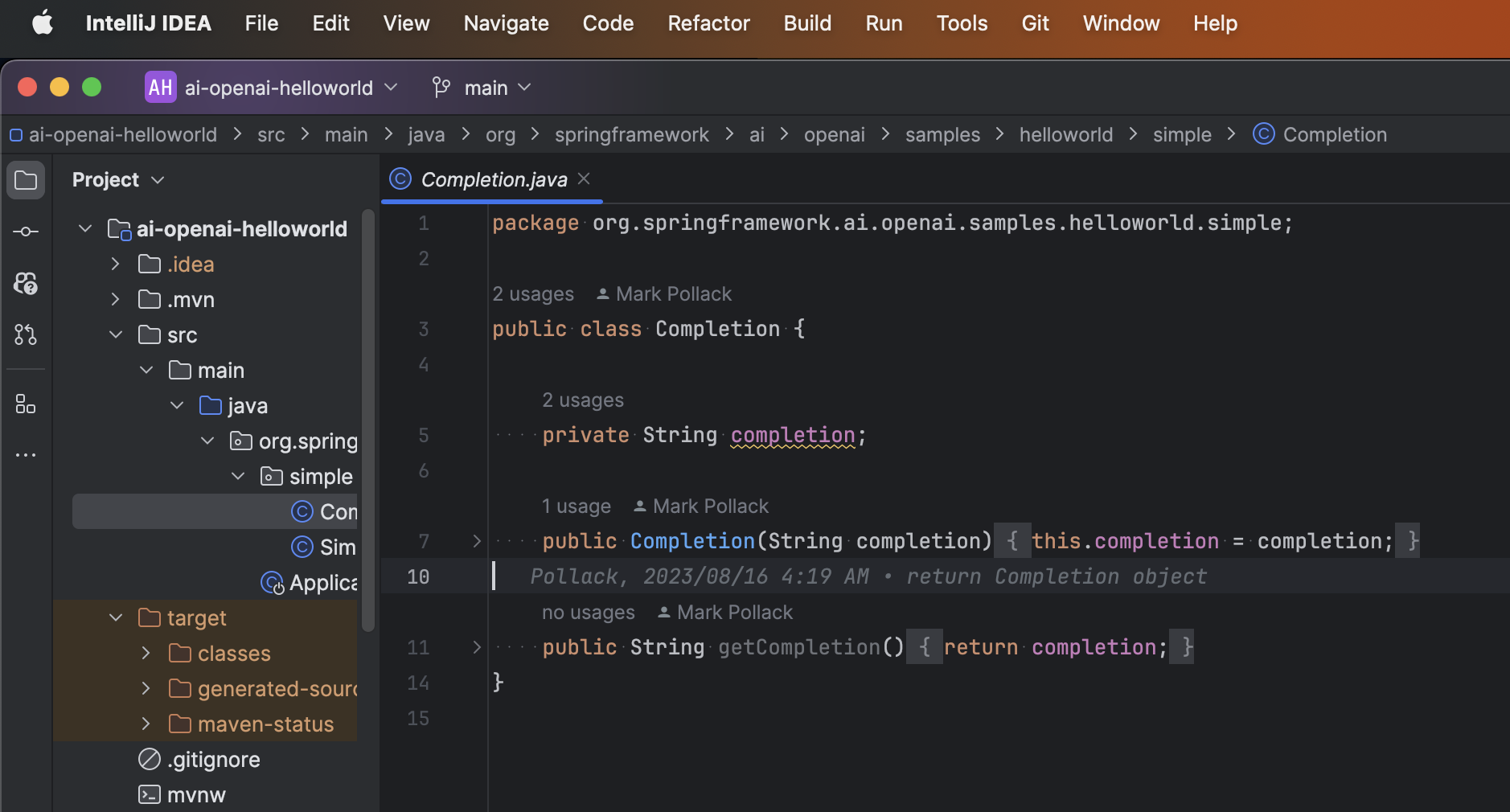1510x812 pixels.
Task: Open the ai-openai-helloworld project dropdown
Action: click(x=290, y=87)
